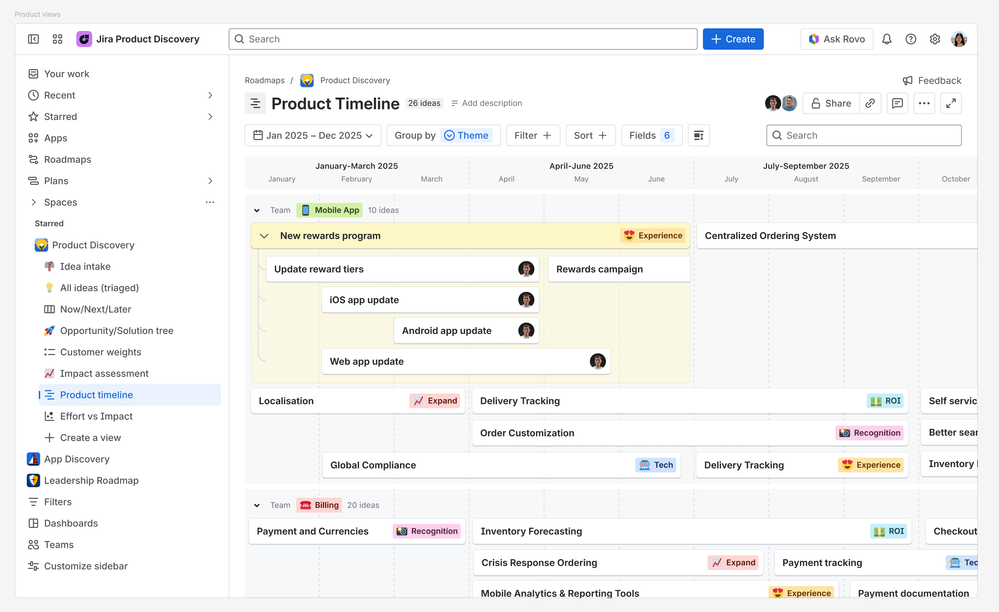Click the Create button

733,39
